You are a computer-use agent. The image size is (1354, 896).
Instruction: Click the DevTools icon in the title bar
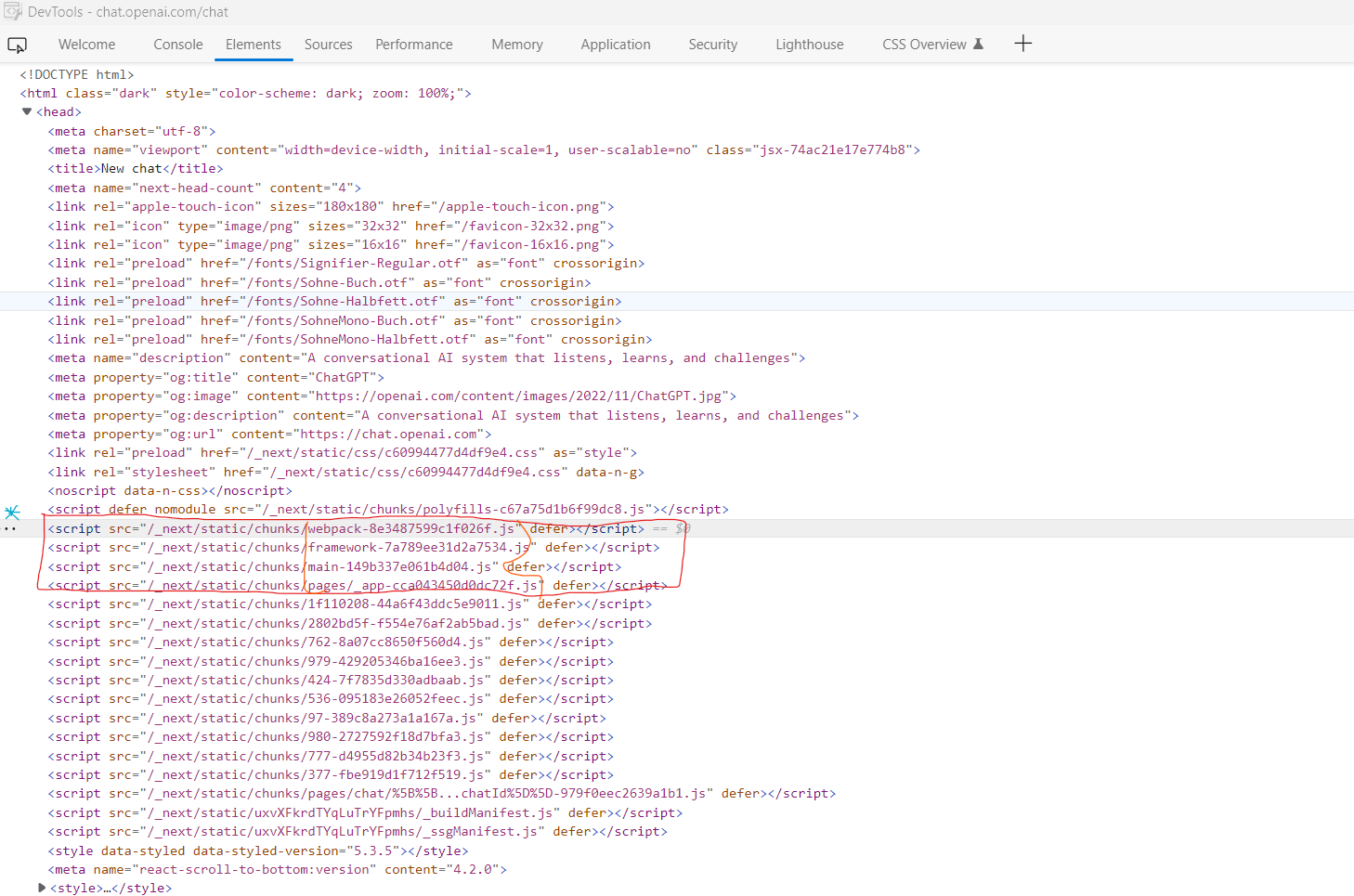click(13, 10)
